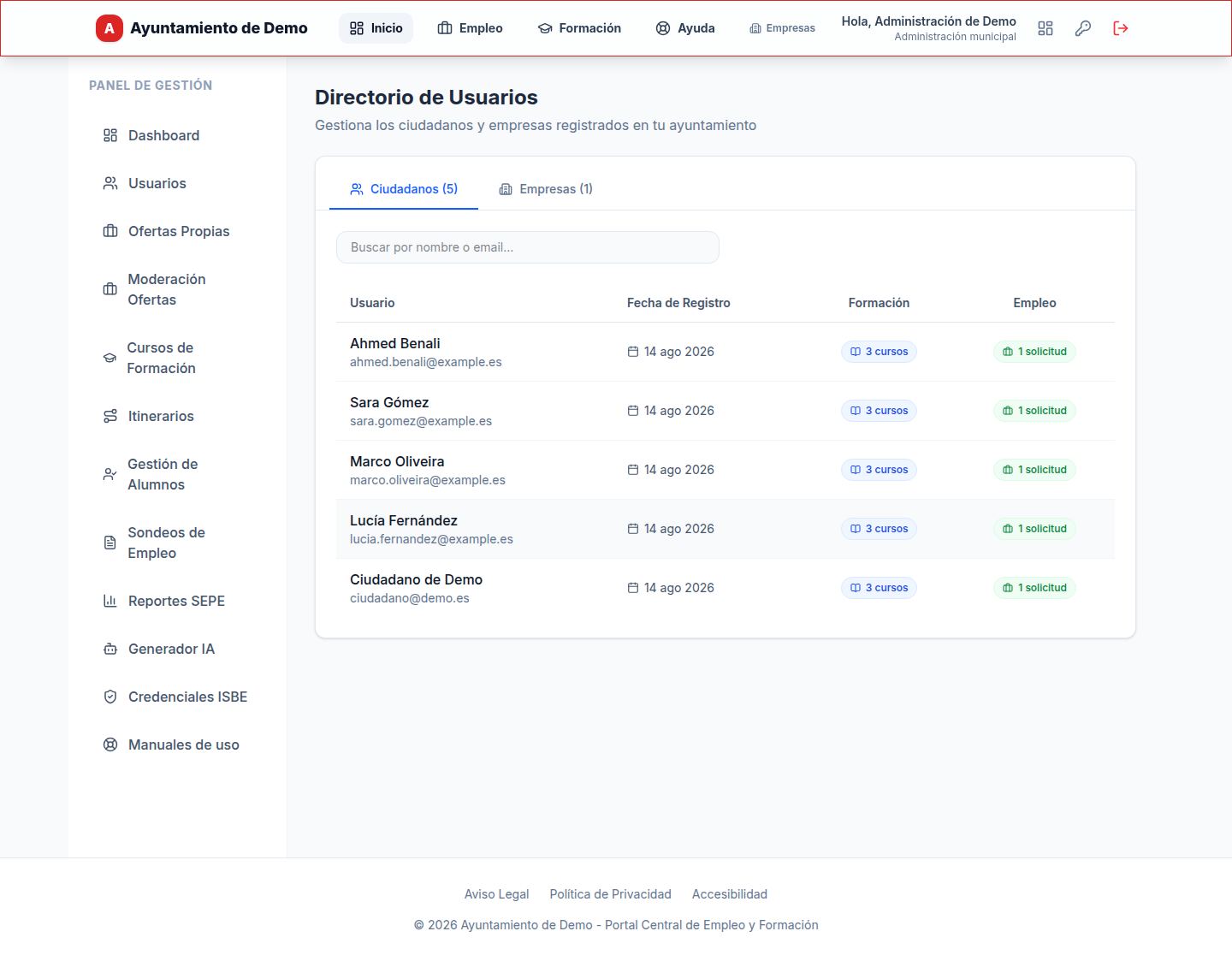Screen dimensions: 1232x961
Task: Click the Ayuntamiento de Demo site title
Action: (x=219, y=28)
